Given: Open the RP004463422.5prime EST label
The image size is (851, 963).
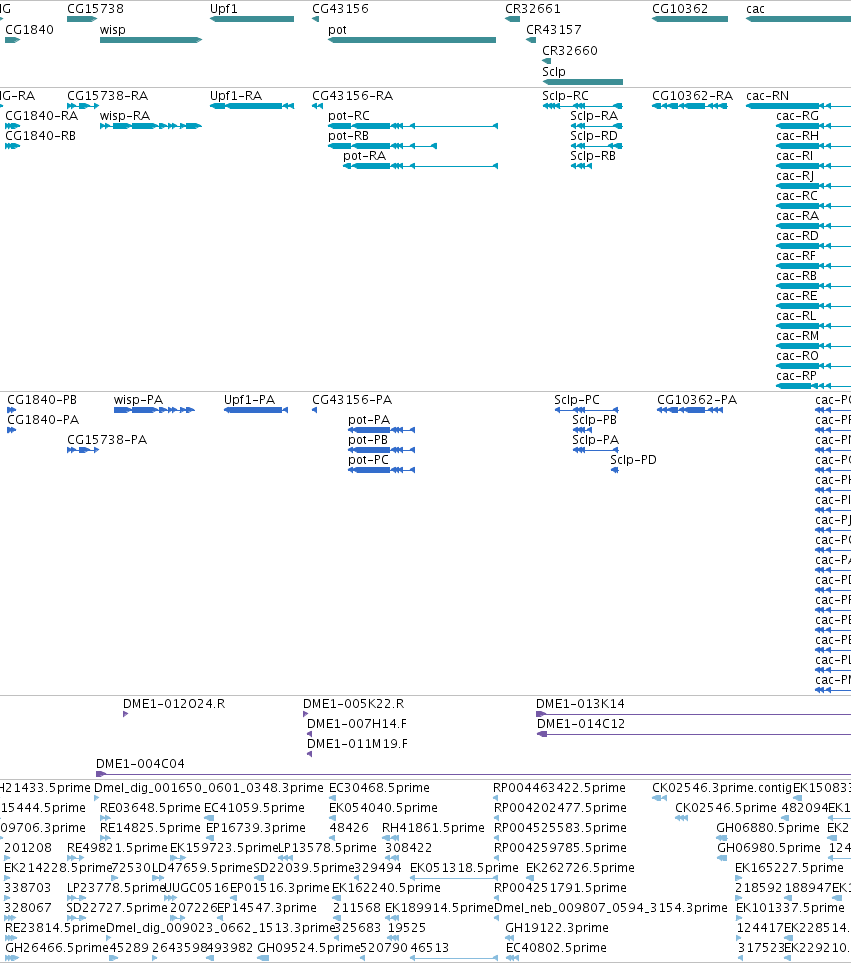Looking at the screenshot, I should (x=559, y=787).
